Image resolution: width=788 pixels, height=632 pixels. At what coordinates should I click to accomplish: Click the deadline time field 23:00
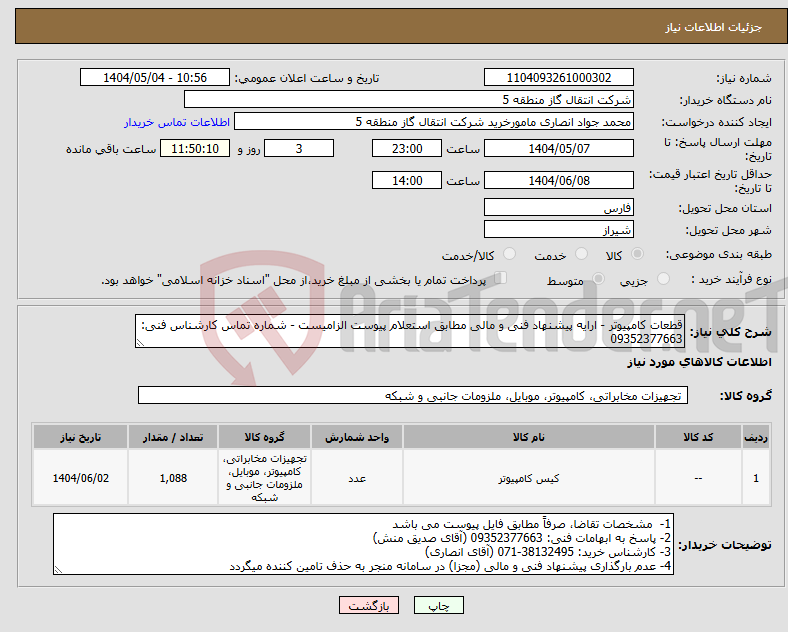click(407, 148)
